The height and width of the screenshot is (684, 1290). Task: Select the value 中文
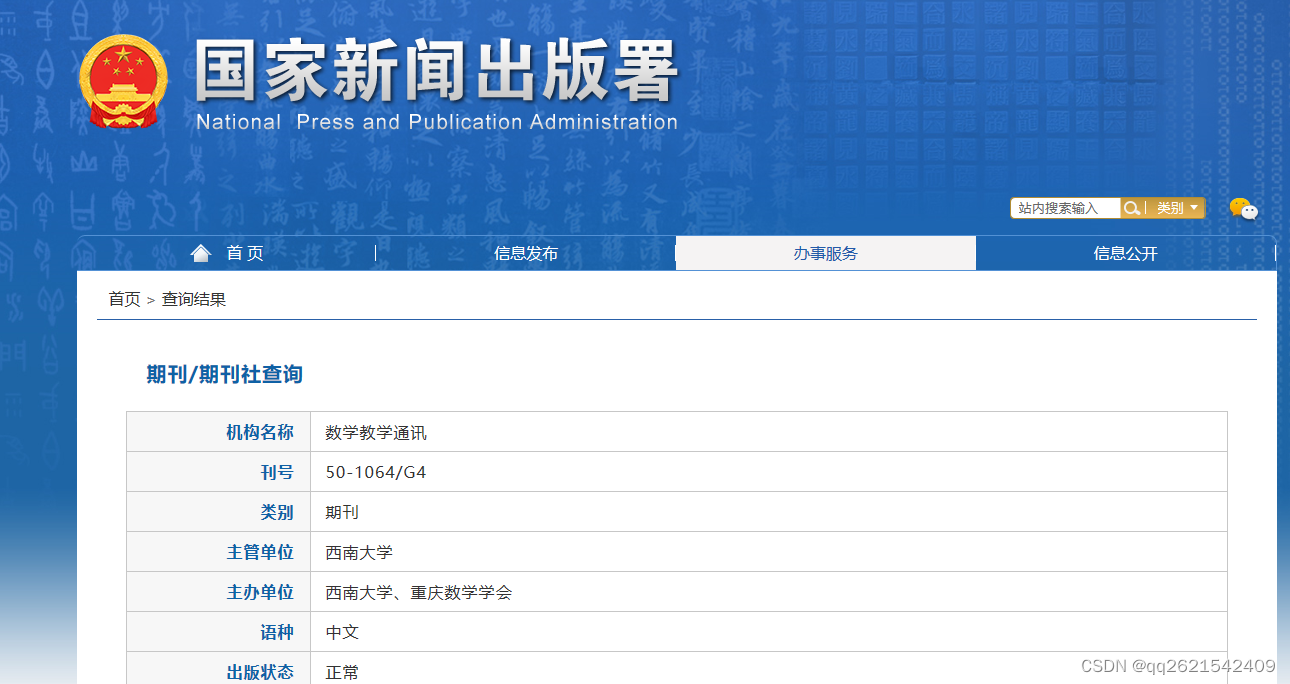[x=342, y=632]
